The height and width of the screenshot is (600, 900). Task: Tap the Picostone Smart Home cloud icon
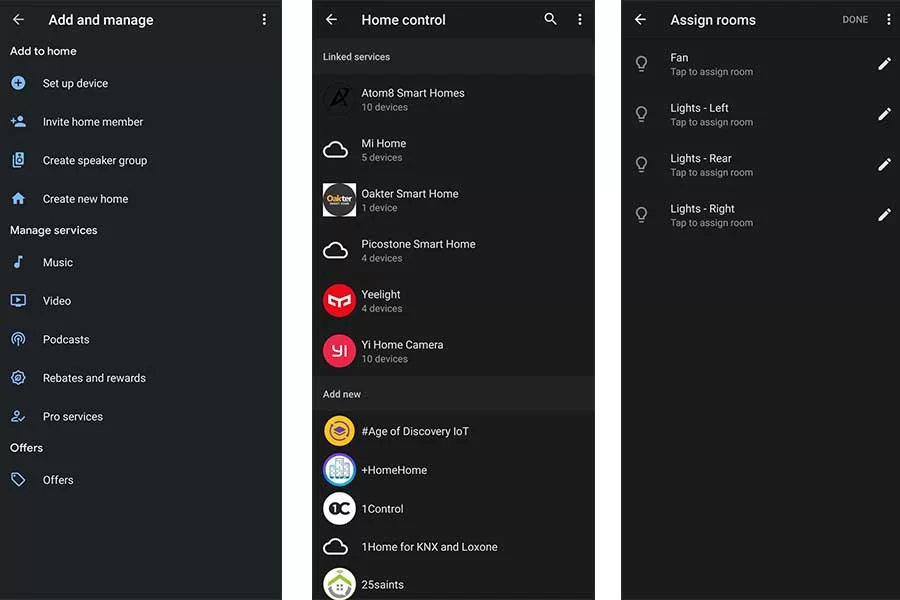click(336, 250)
